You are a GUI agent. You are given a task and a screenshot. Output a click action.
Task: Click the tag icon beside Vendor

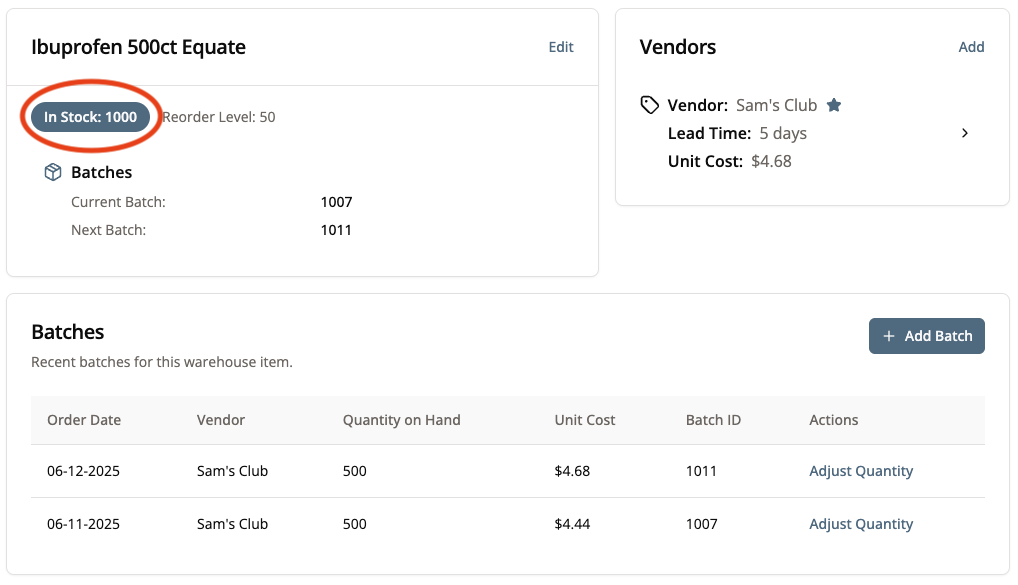[x=650, y=105]
